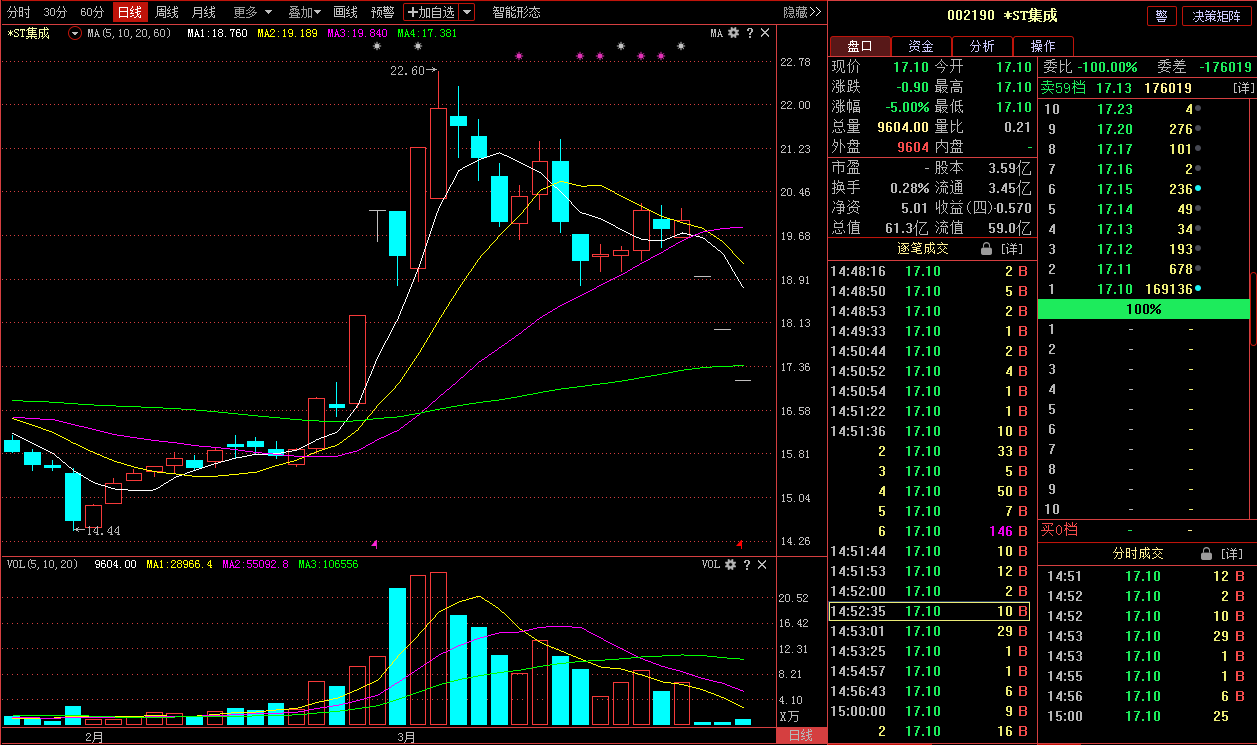The width and height of the screenshot is (1257, 745).
Task: Open [详] details for 分时成交
Action: pos(1232,553)
